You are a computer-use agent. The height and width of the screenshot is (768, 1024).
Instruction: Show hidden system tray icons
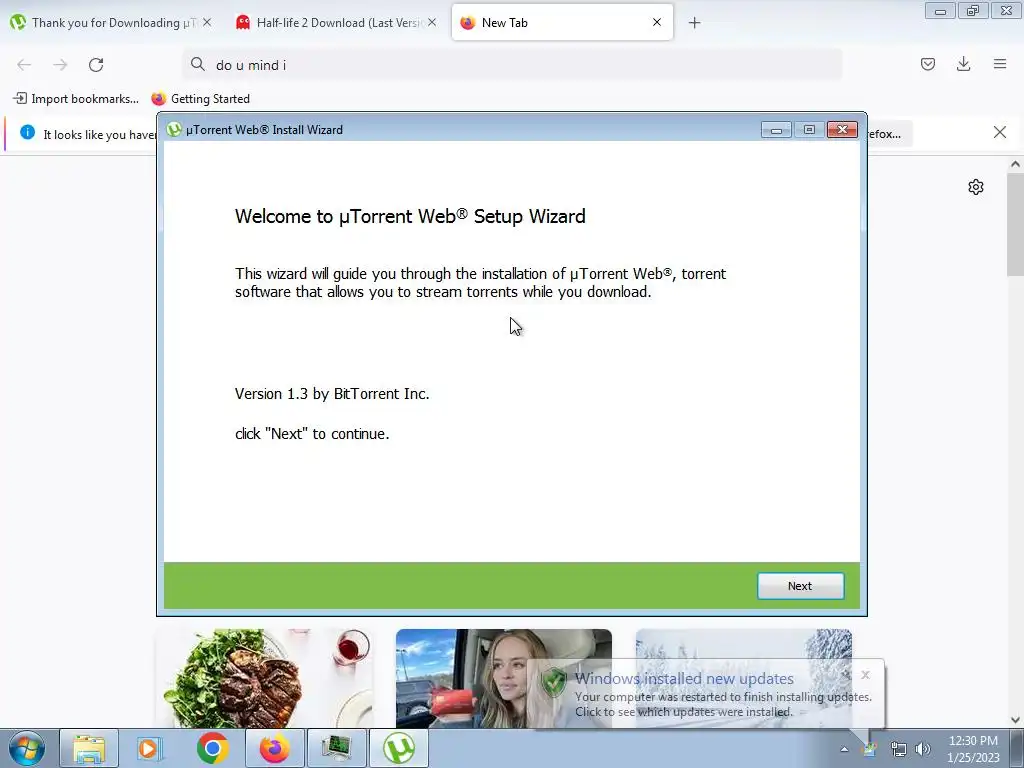click(x=844, y=749)
